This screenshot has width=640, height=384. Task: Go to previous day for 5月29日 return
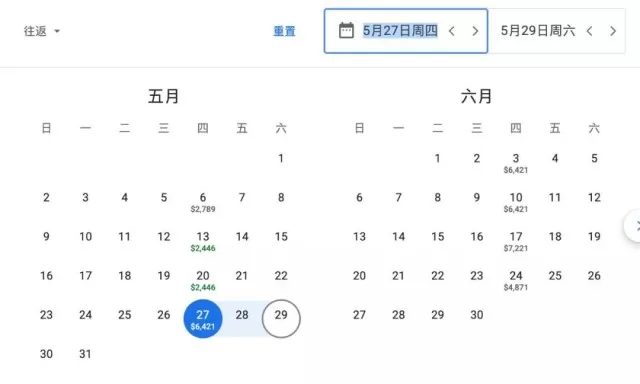[x=589, y=31]
